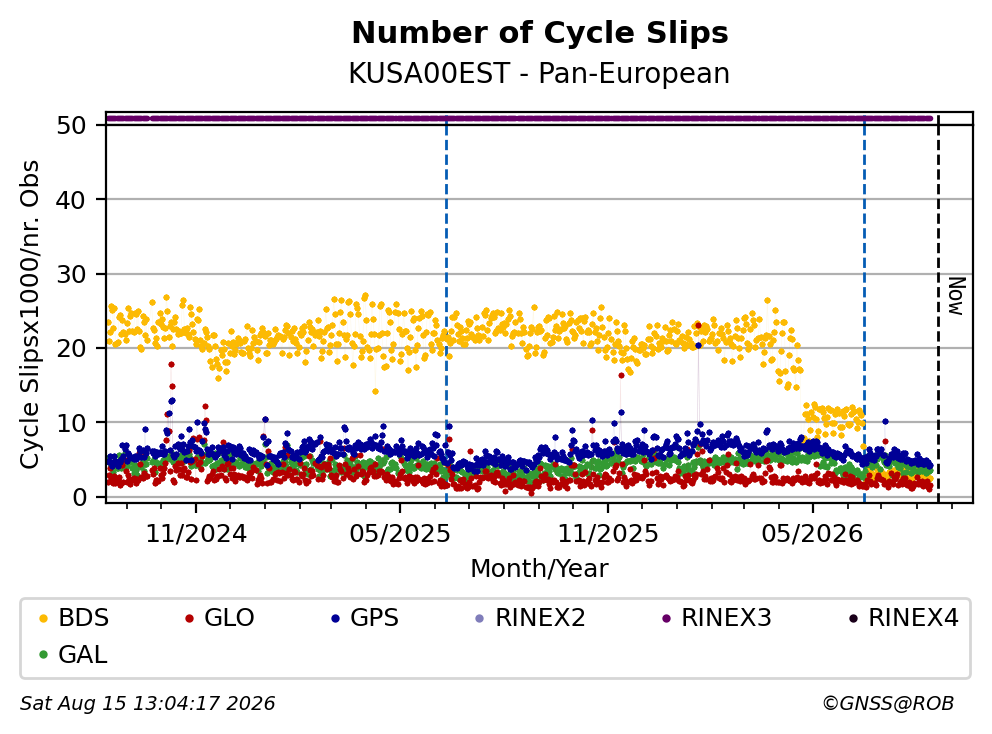Viewport: 992px width, 734px height.
Task: Select the GPS legend label
Action: point(375,618)
